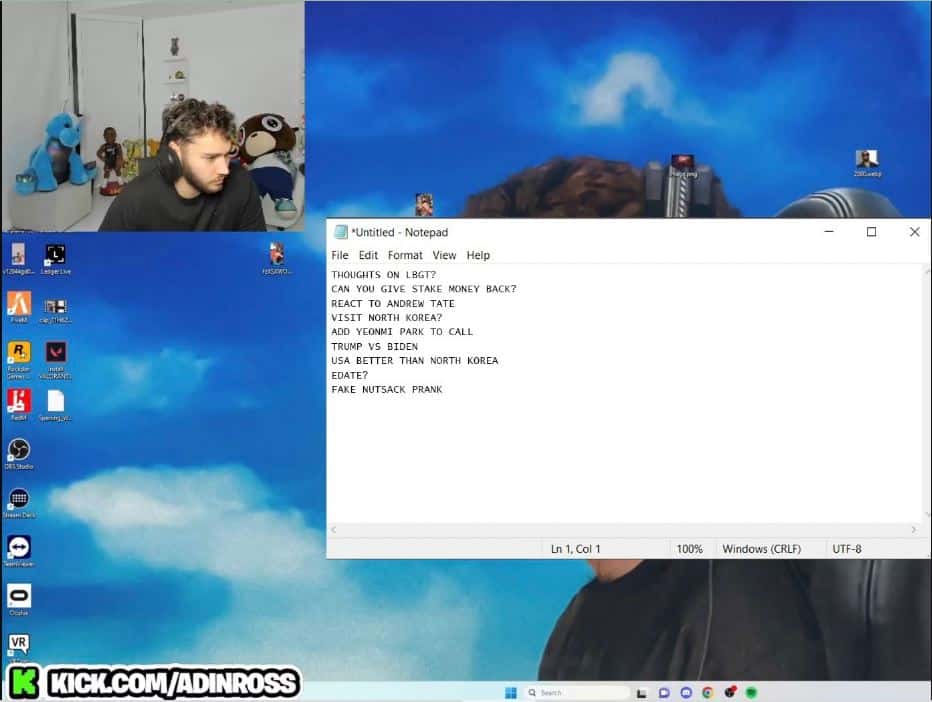Minimize the Notepad window
The image size is (932, 702).
tap(829, 231)
